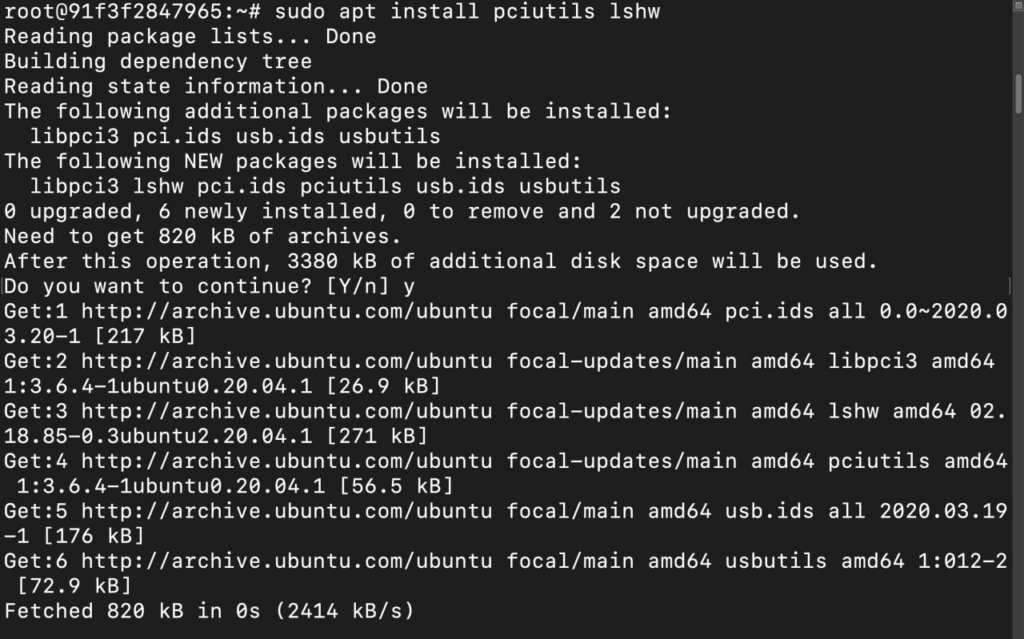Screen dimensions: 1024x639
Task: Click the 'Reading package lists... Done' line
Action: point(190,37)
